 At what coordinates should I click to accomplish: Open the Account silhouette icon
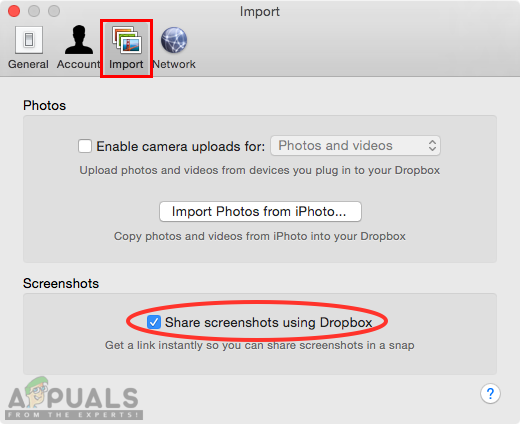point(79,40)
